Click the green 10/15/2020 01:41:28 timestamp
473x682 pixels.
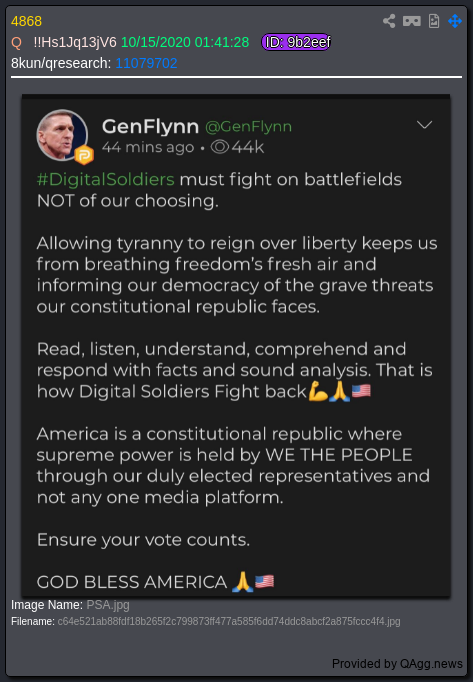[x=185, y=42]
